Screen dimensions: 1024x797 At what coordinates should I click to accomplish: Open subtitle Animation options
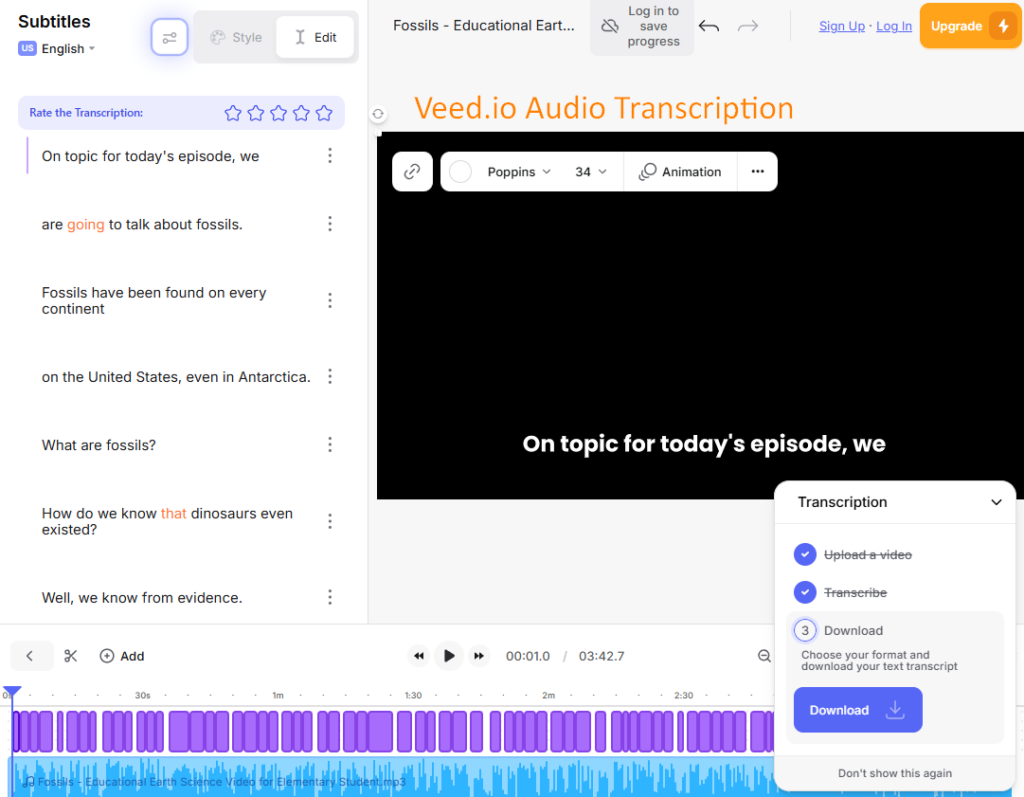point(680,172)
